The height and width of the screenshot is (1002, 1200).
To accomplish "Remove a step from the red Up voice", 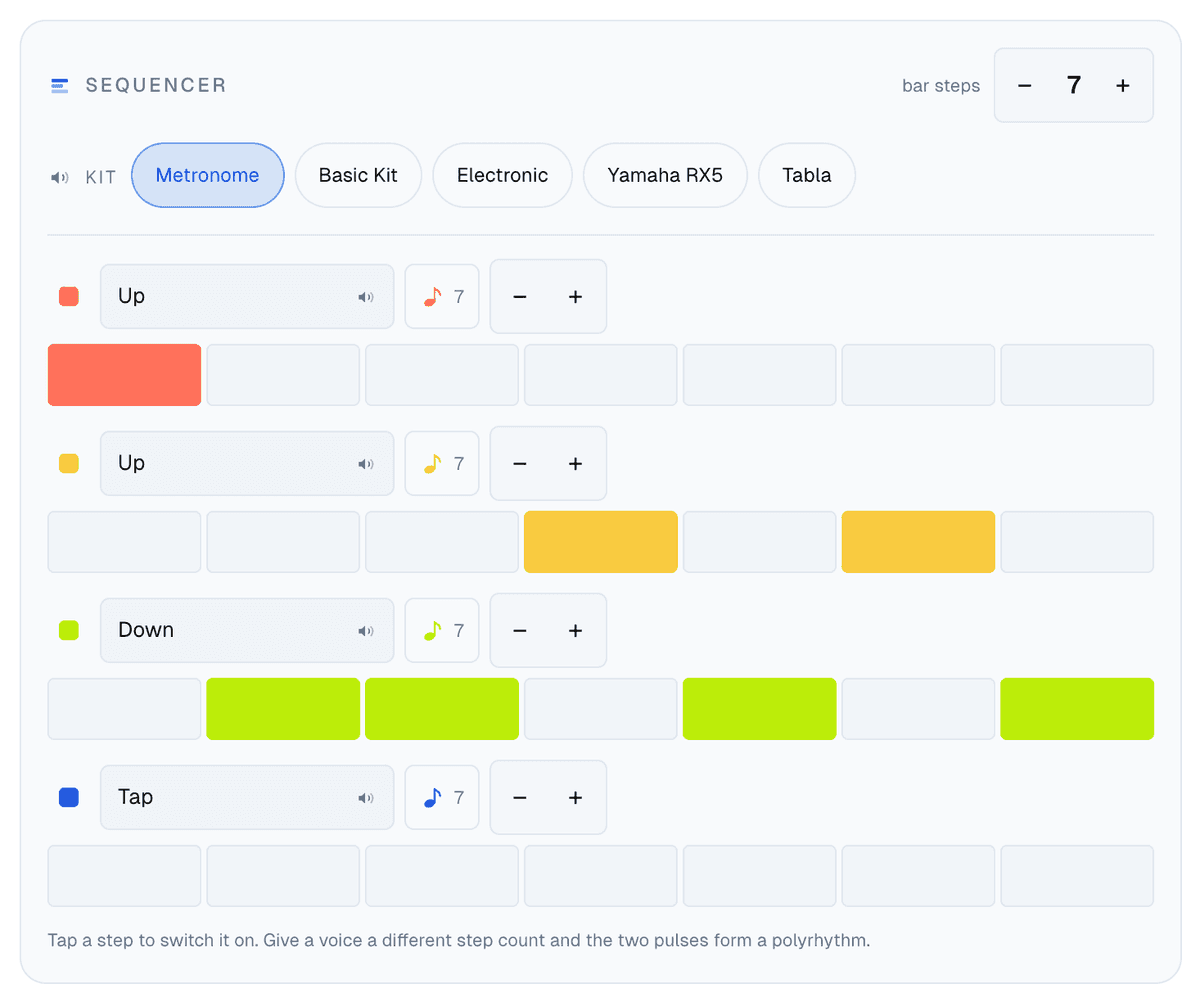I will [x=520, y=296].
